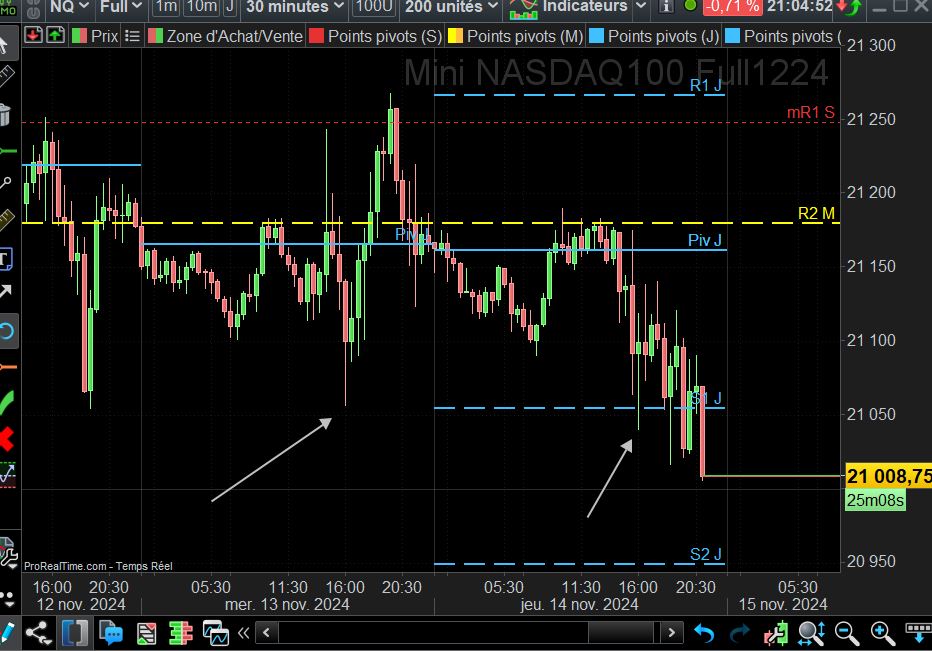The height and width of the screenshot is (651, 932).
Task: Click the keyboard shortcut download icon bottom right
Action: pos(918,633)
